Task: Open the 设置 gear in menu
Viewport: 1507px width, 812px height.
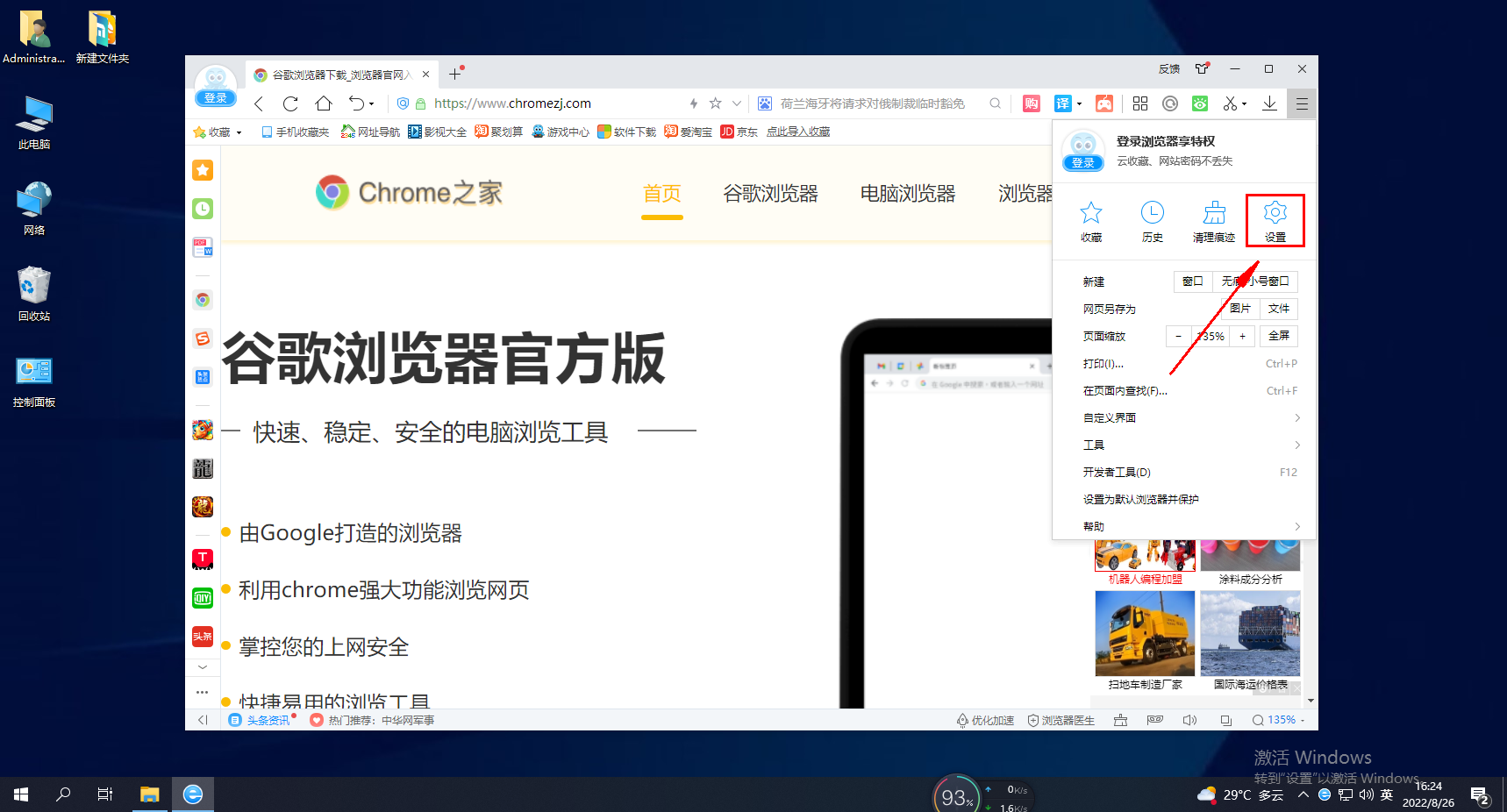Action: tap(1275, 221)
